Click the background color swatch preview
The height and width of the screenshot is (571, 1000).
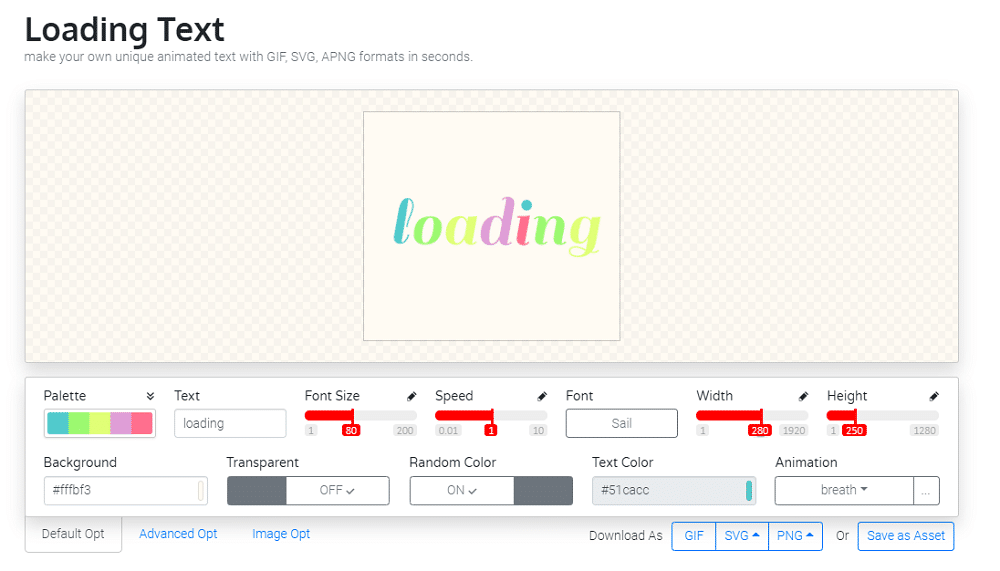tap(201, 490)
